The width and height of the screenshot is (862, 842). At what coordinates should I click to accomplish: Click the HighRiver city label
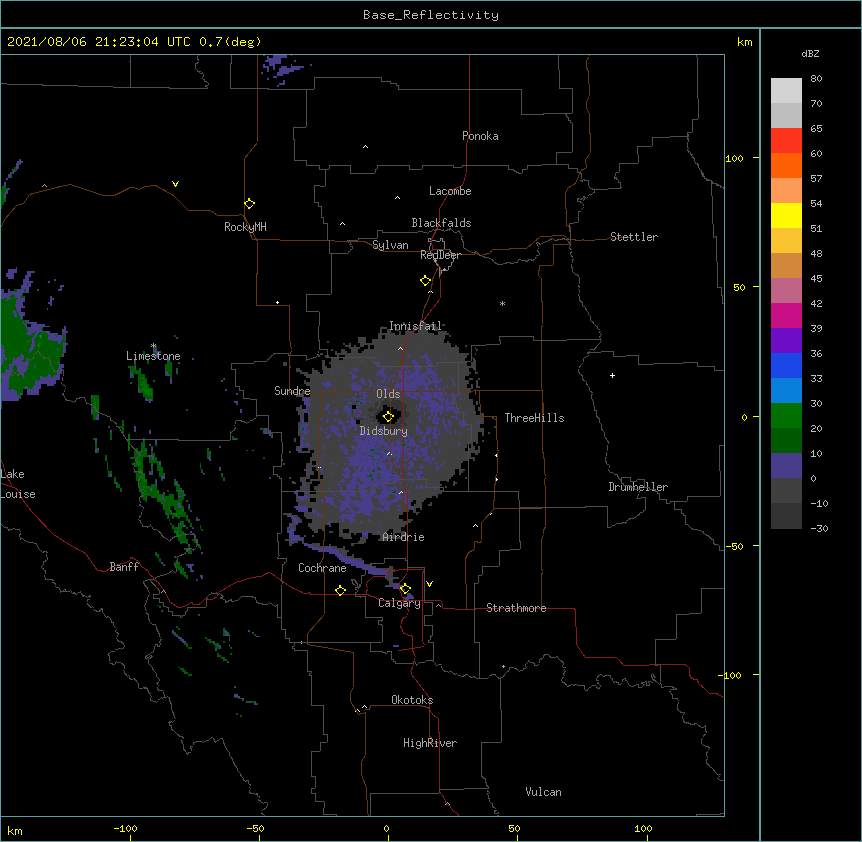(x=429, y=743)
